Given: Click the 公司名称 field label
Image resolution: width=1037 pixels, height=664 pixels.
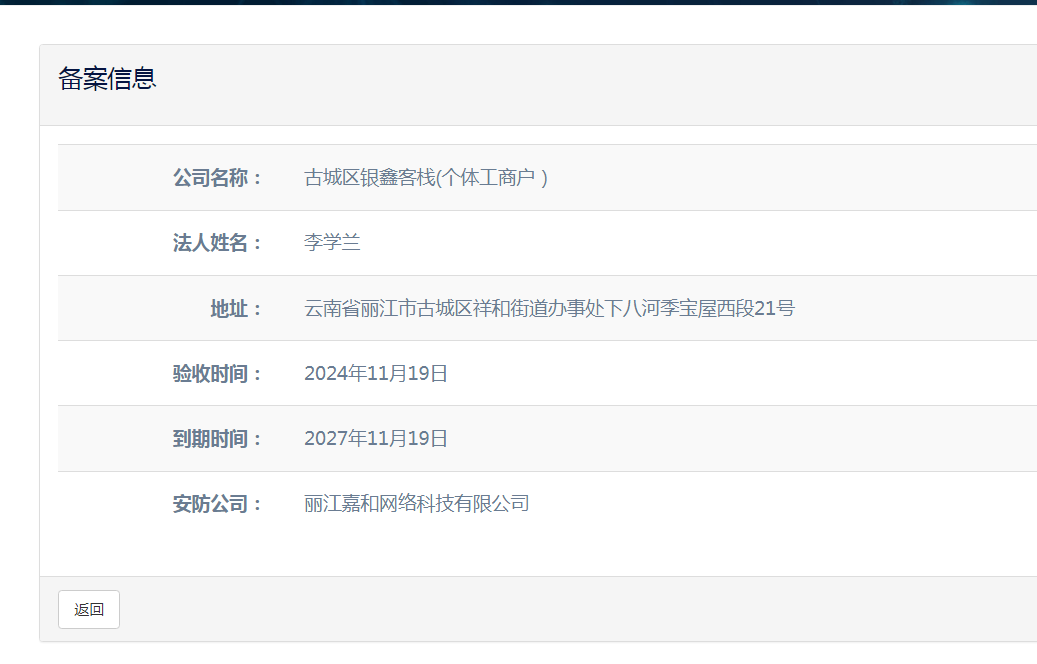Looking at the screenshot, I should (216, 178).
